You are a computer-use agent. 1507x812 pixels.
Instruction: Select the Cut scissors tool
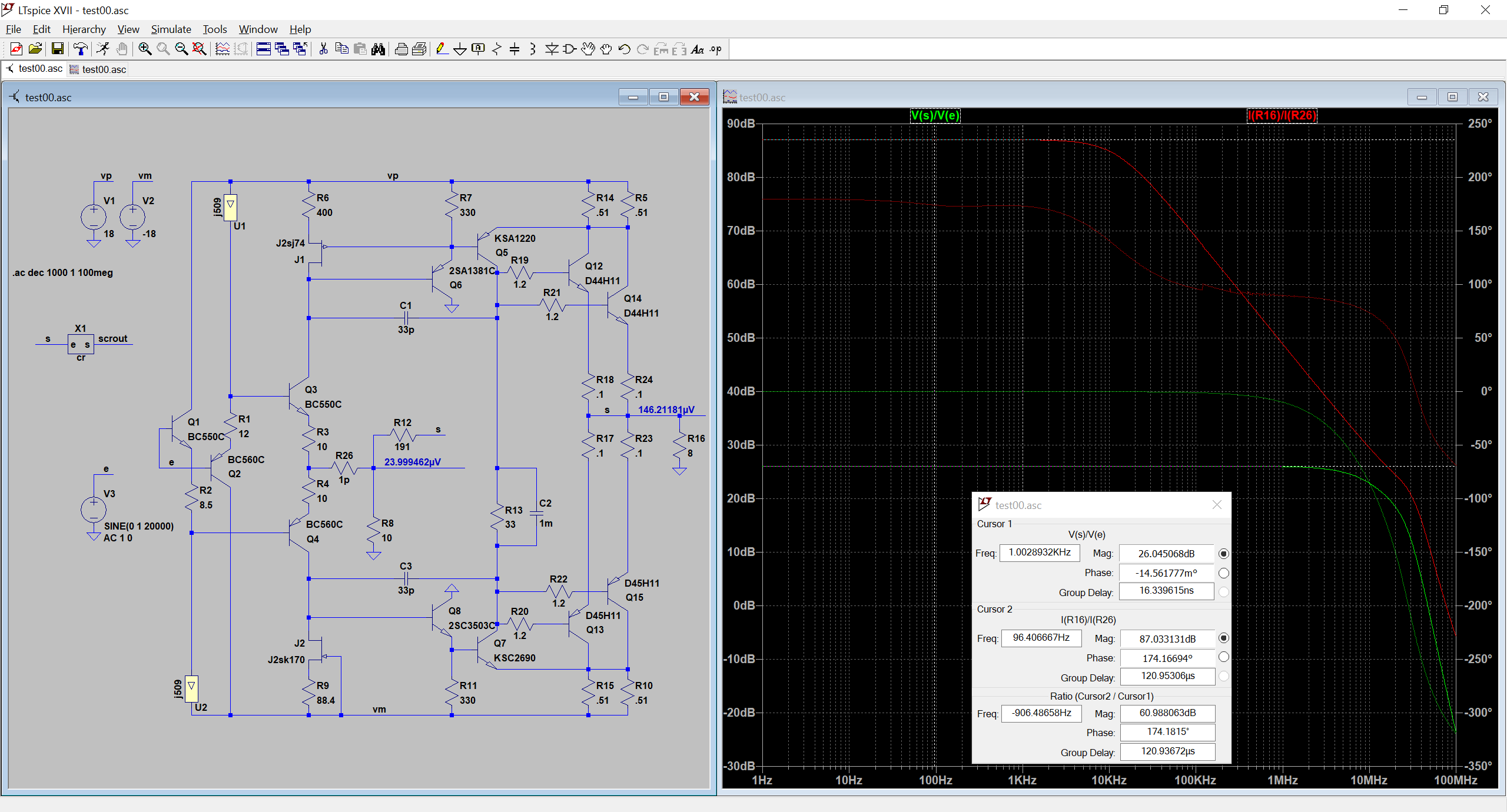323,49
